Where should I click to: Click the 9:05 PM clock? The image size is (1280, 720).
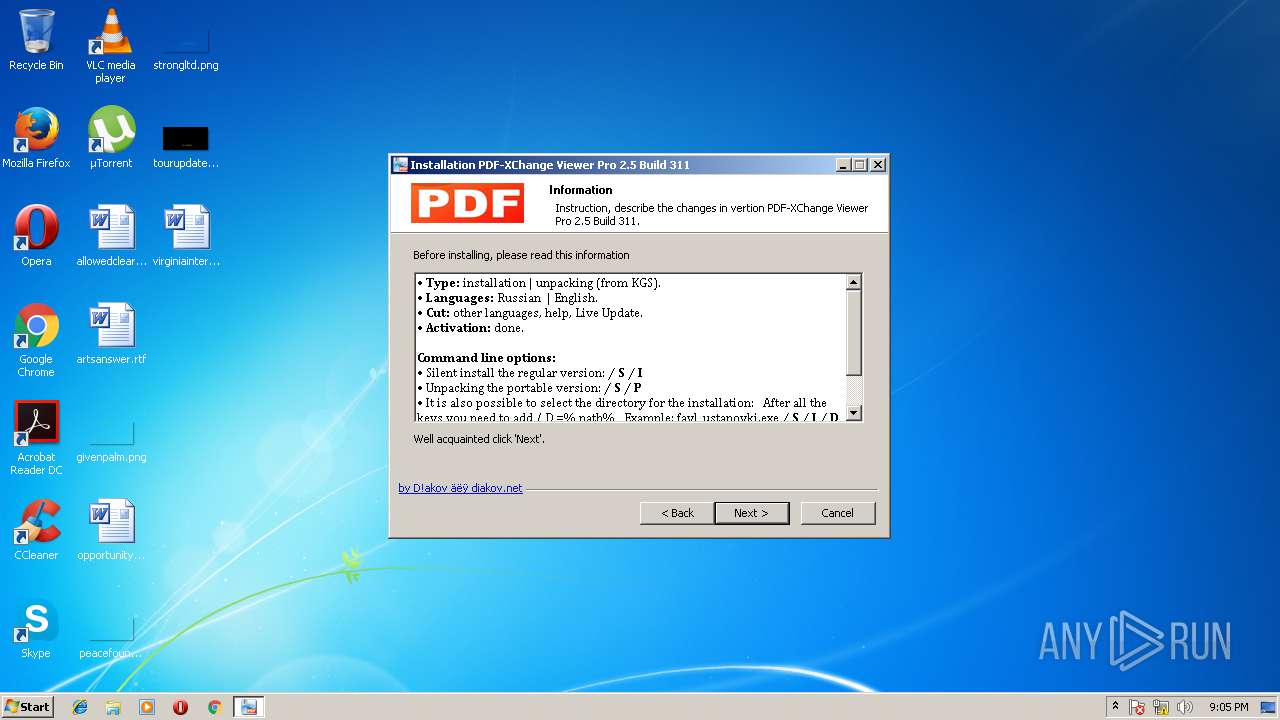point(1228,707)
